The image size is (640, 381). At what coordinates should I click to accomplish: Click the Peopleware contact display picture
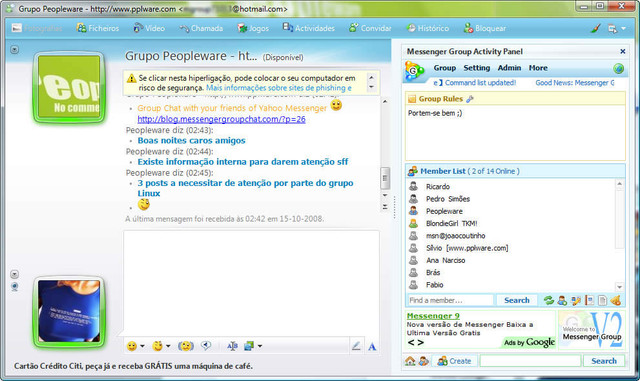69,87
